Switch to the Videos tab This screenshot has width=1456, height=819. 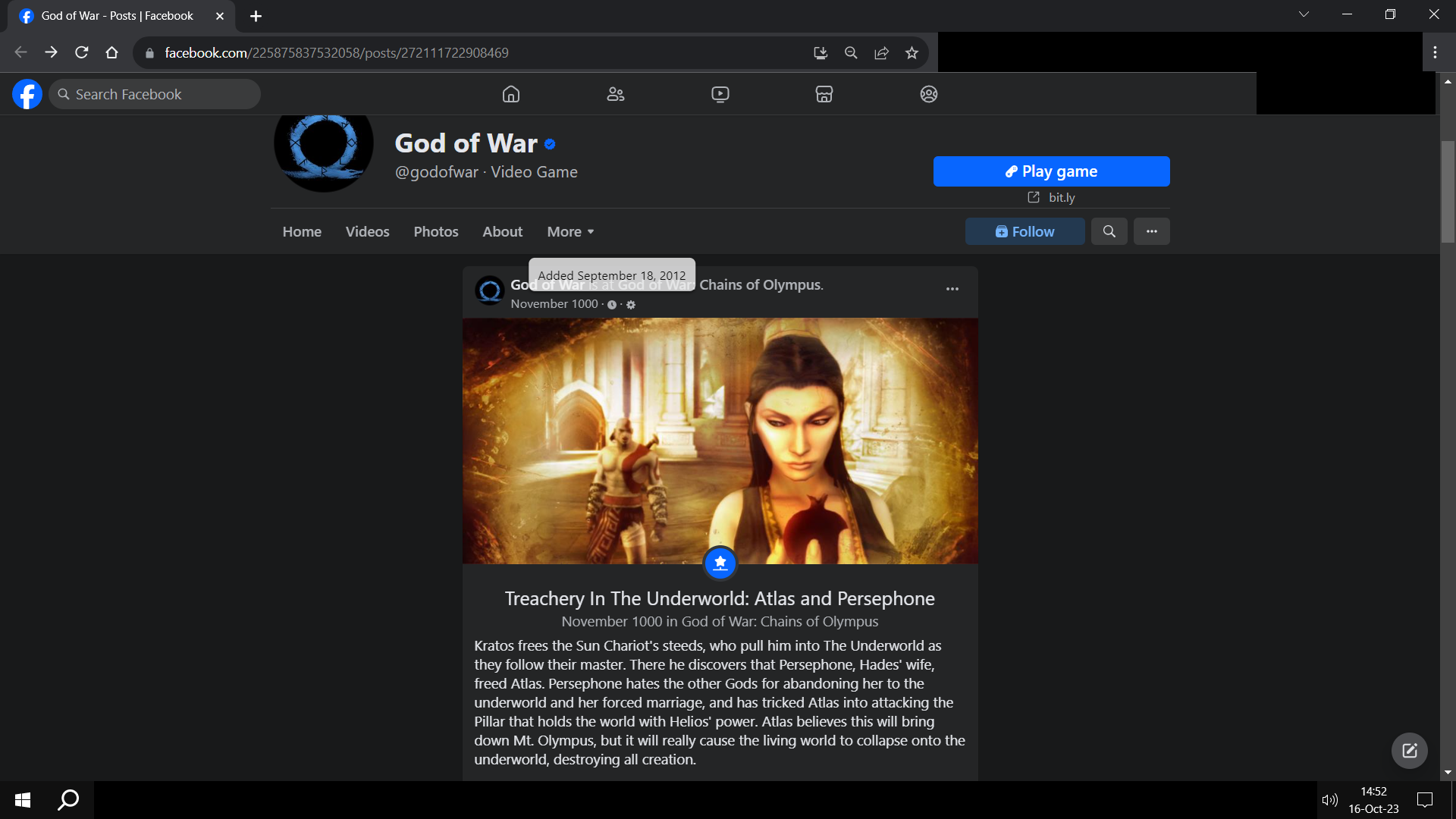[367, 231]
